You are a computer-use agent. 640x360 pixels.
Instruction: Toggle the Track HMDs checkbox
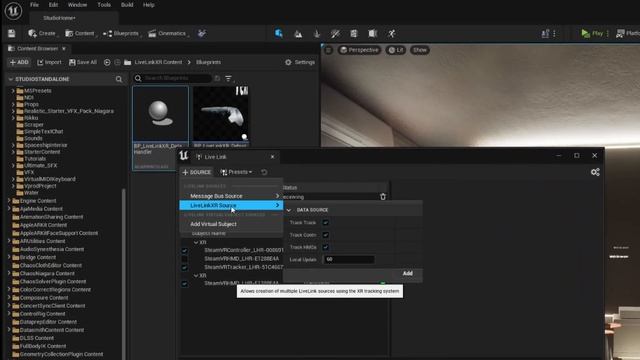pos(326,247)
